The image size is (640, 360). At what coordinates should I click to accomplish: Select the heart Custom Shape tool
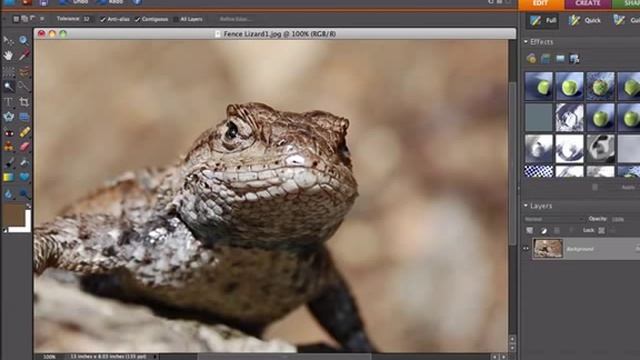(24, 177)
